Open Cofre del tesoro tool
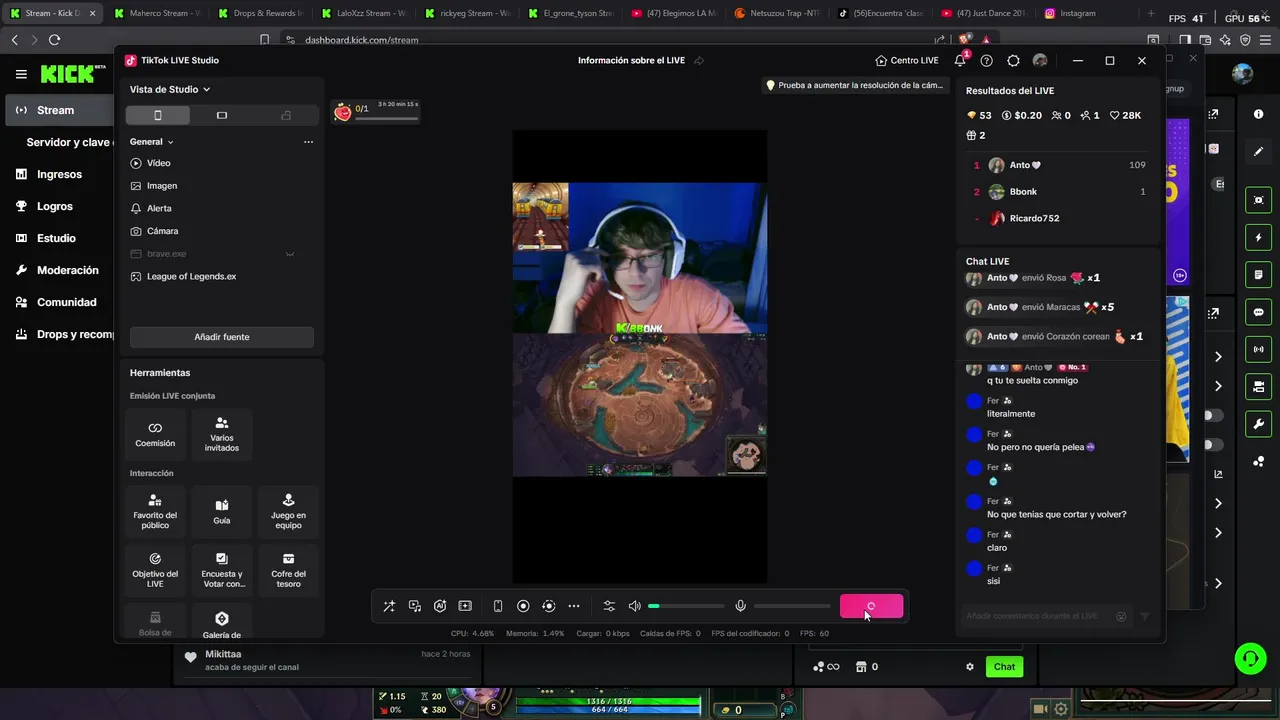Image resolution: width=1280 pixels, height=720 pixels. [x=288, y=570]
